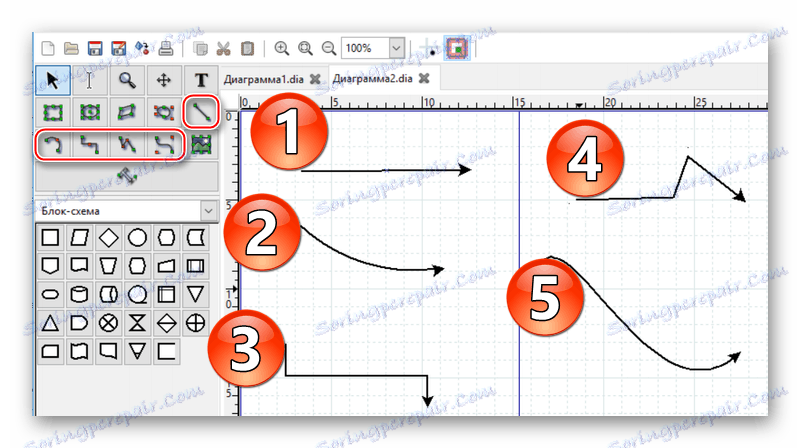Image resolution: width=800 pixels, height=448 pixels.
Task: Open the Блок-схема sheet dropdown
Action: (x=208, y=211)
